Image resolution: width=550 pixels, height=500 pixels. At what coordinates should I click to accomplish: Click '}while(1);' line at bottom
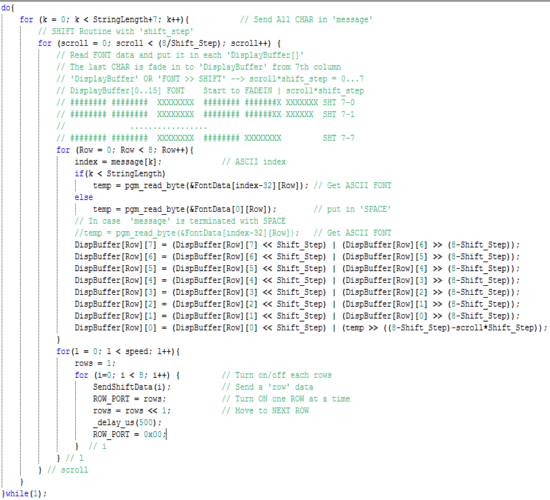pos(24,494)
